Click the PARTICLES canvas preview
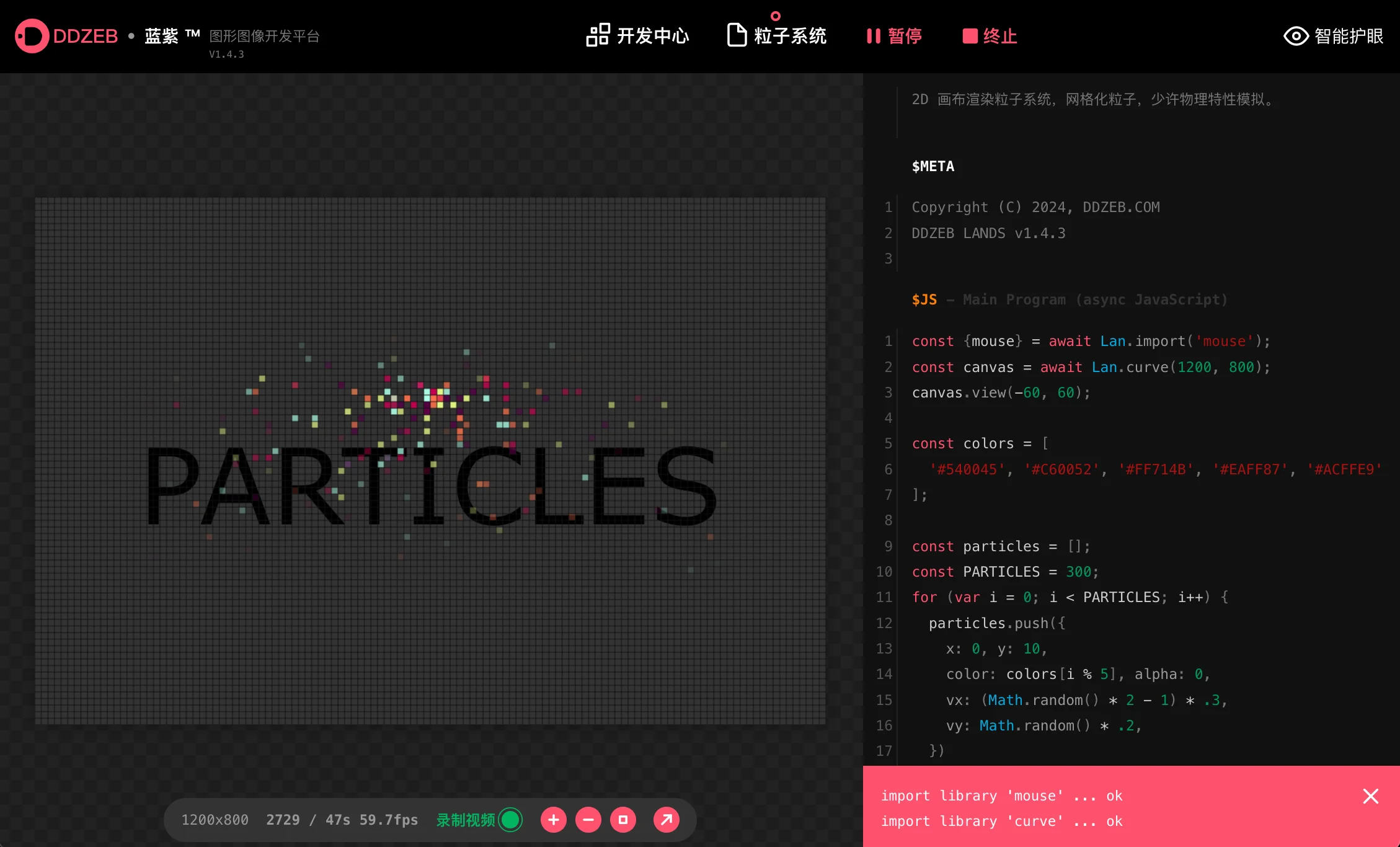 [x=430, y=461]
